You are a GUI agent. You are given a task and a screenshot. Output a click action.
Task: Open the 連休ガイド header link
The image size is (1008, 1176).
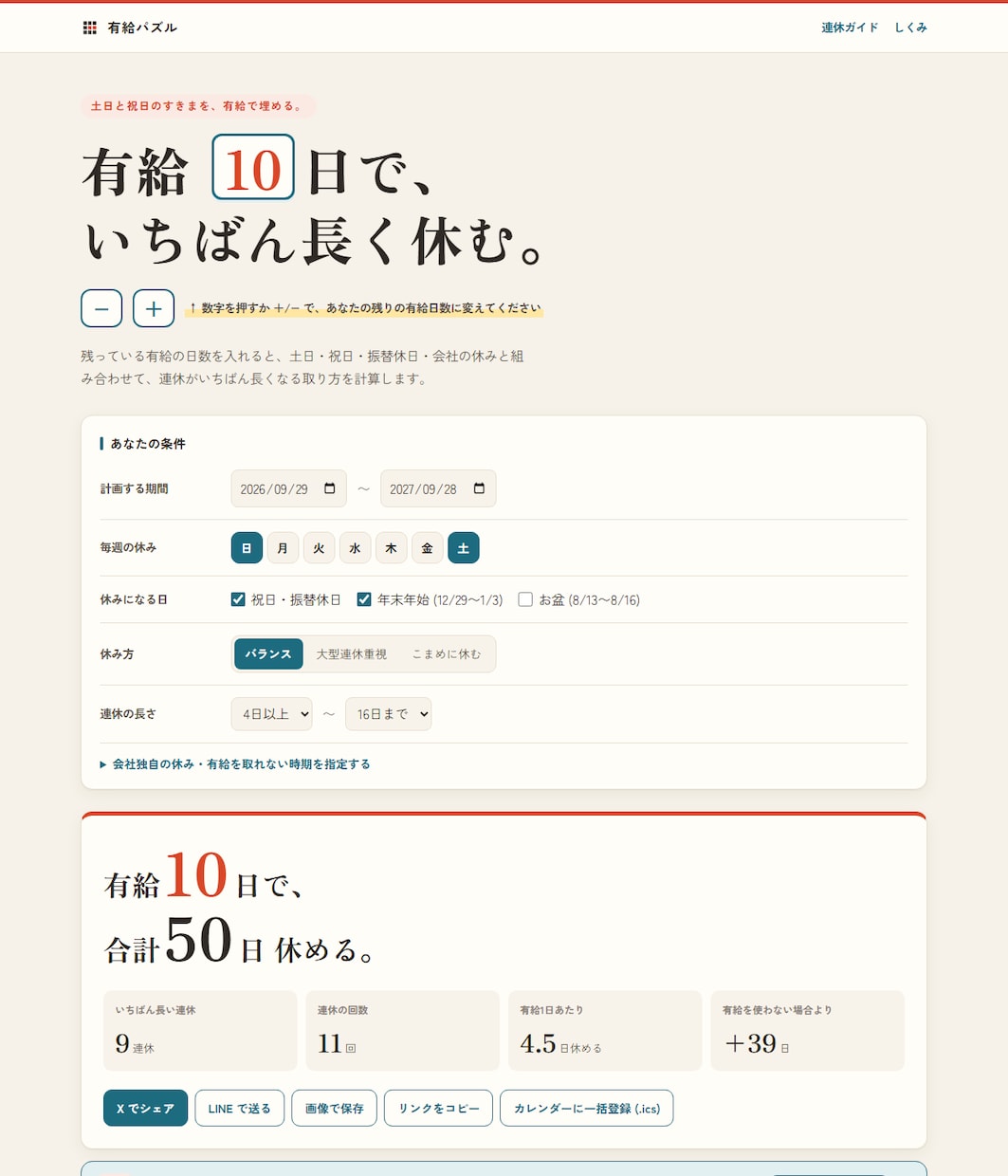coord(850,28)
